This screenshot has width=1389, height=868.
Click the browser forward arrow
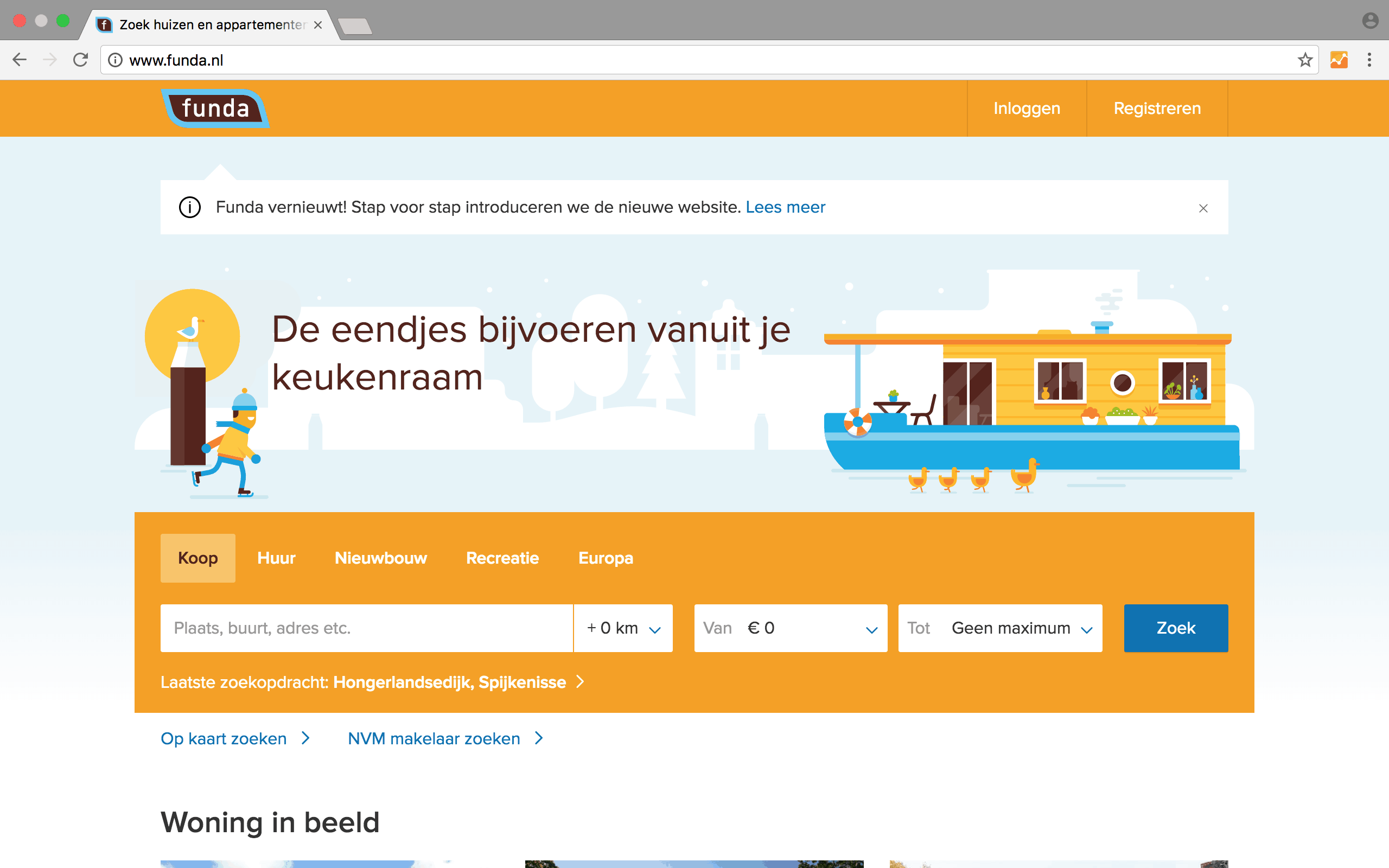50,60
